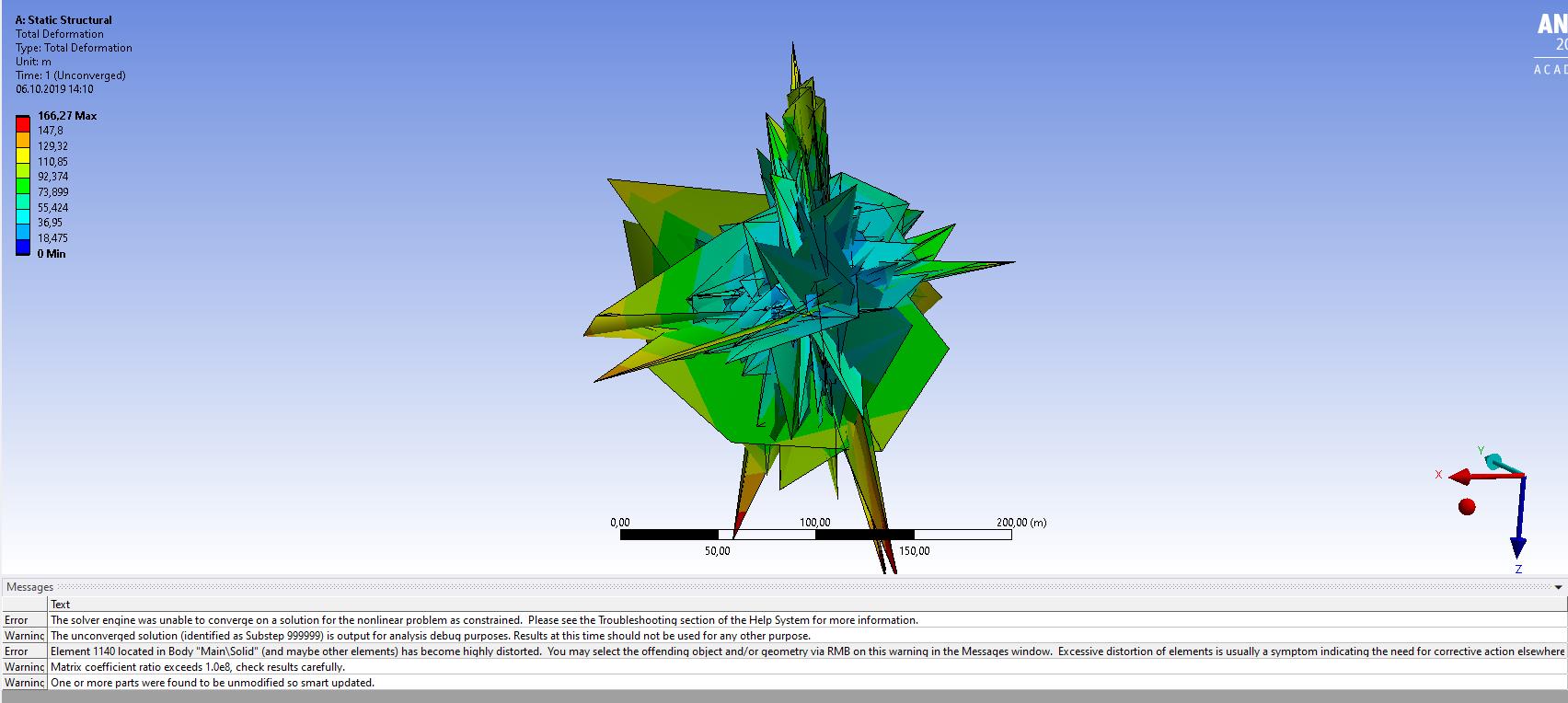Click the 50,00 ruler label
The height and width of the screenshot is (703, 1568).
point(718,551)
